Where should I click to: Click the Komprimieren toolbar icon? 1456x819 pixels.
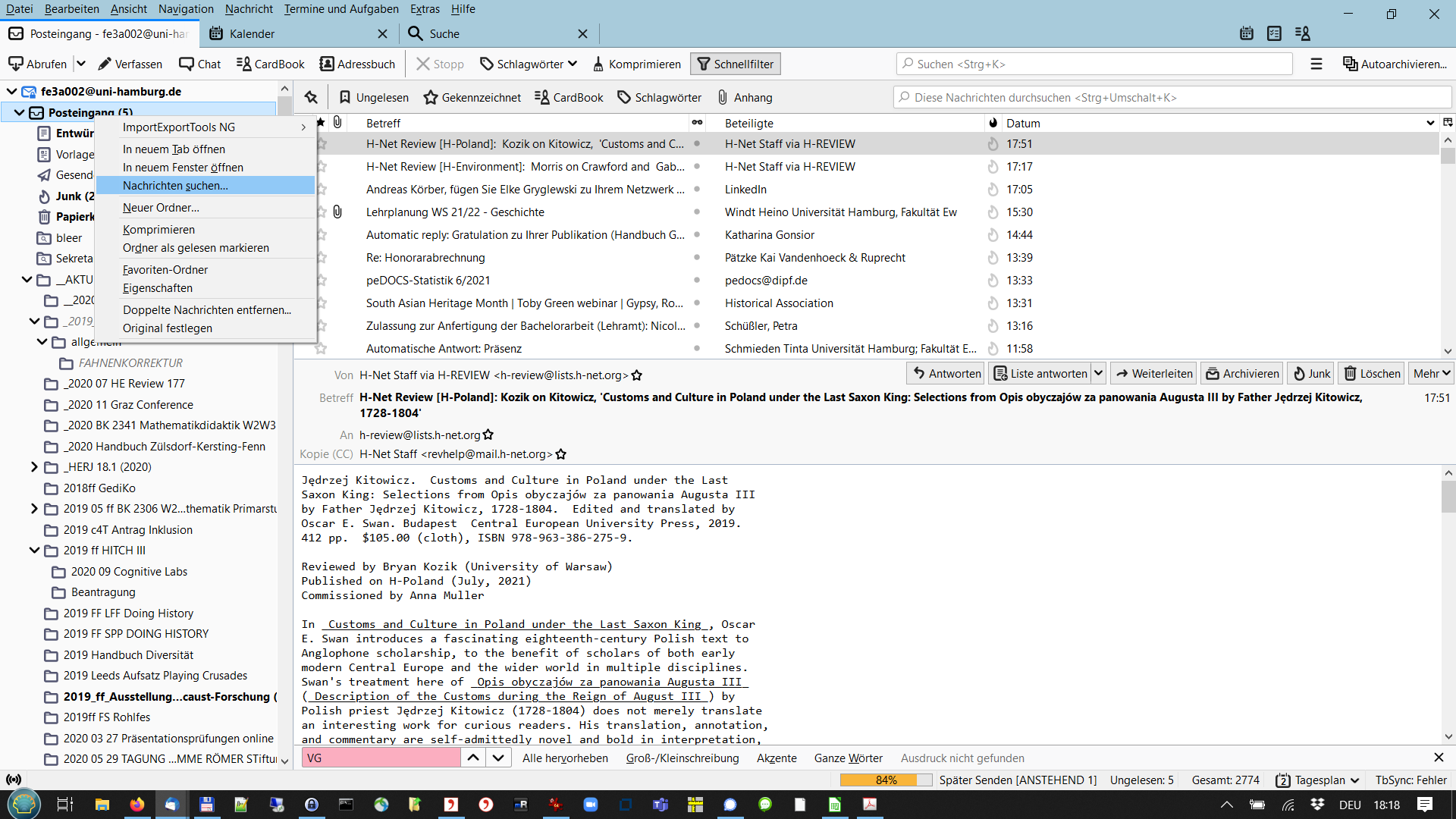[x=598, y=64]
